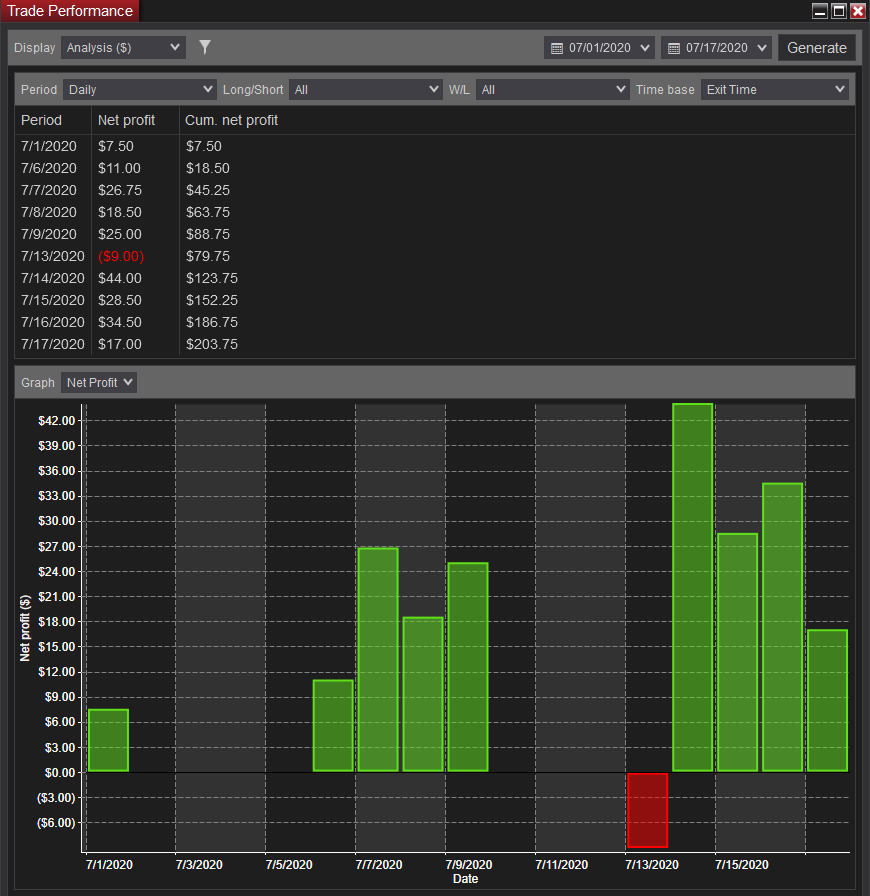Open the end date calendar icon 07/17/2020
Image resolution: width=870 pixels, height=896 pixels.
(674, 48)
